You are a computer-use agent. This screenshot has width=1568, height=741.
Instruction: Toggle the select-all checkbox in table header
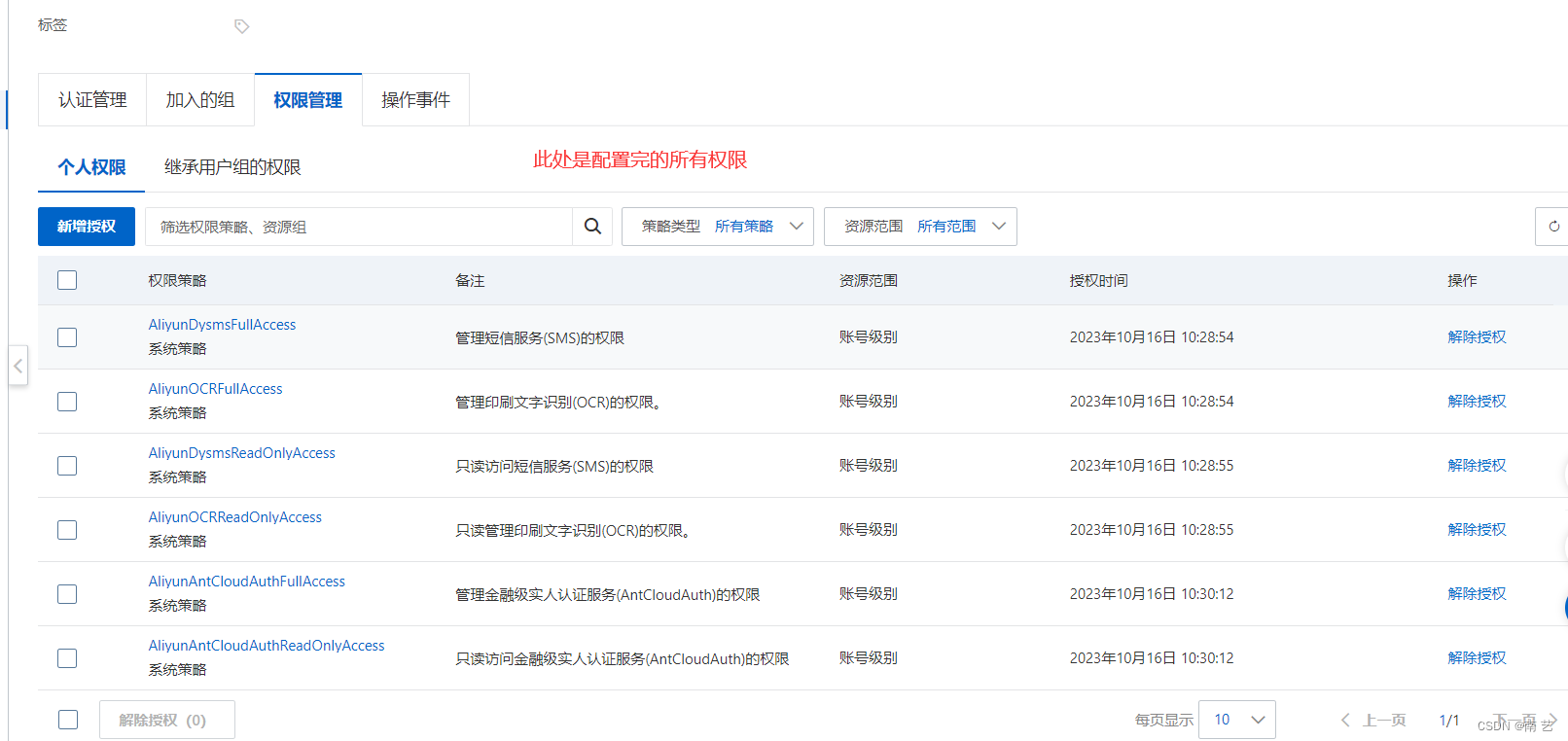pyautogui.click(x=67, y=280)
